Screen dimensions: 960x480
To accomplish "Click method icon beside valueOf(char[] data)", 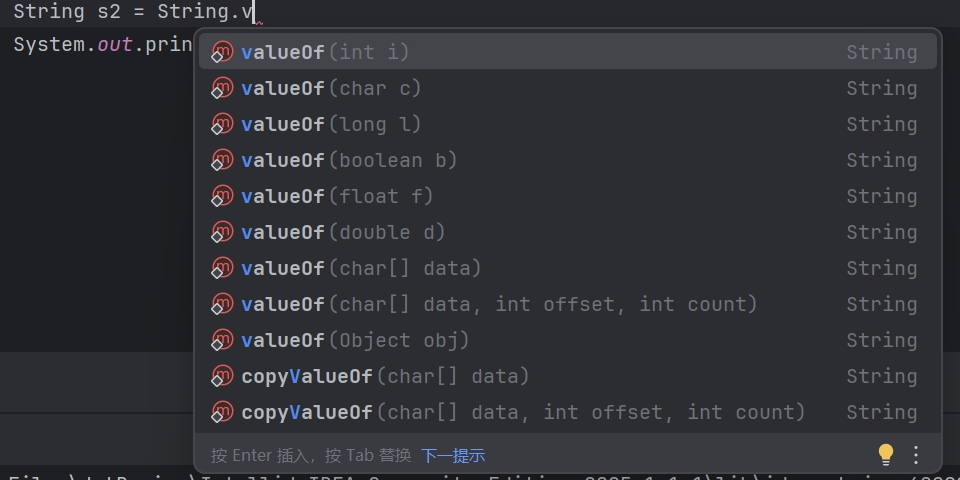I will [x=222, y=268].
